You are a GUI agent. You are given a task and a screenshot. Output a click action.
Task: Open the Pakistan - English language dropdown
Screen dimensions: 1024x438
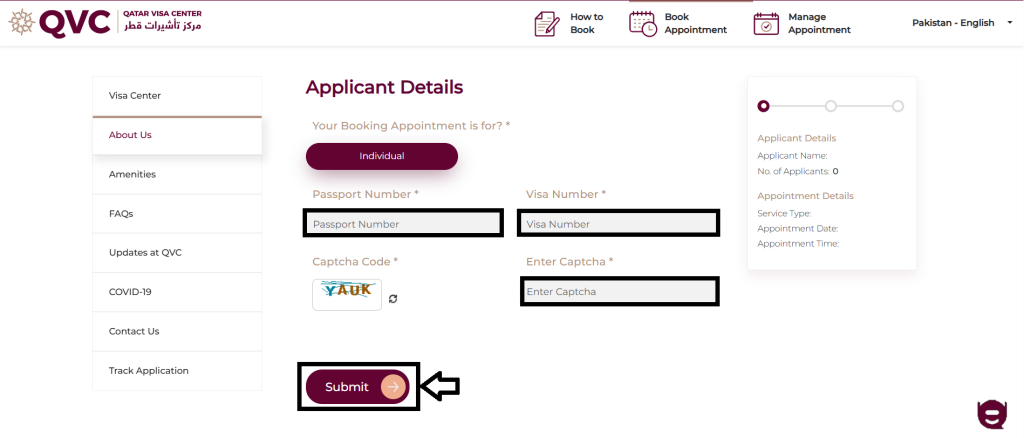tap(961, 23)
